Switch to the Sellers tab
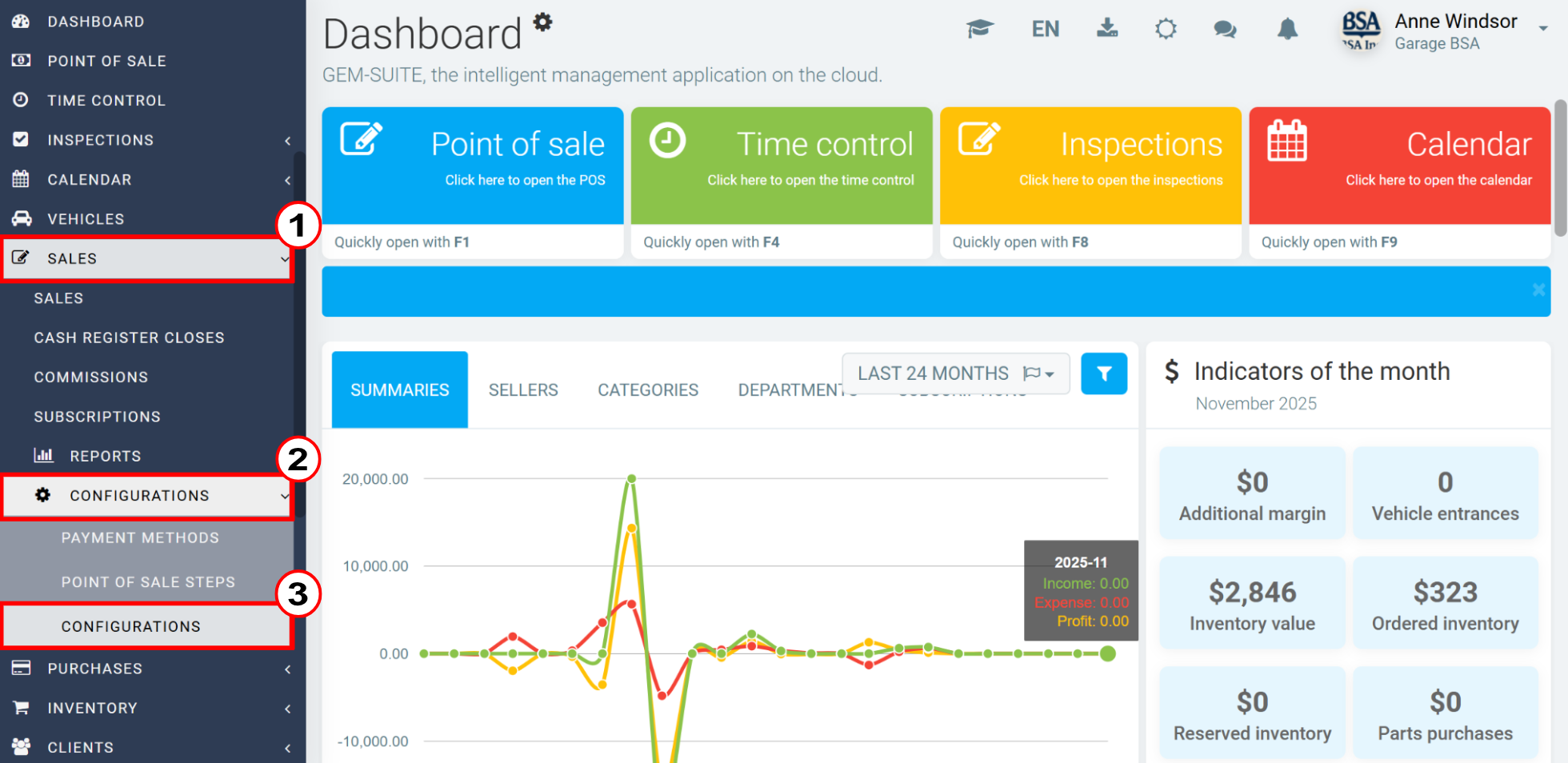This screenshot has width=1568, height=763. 523,390
